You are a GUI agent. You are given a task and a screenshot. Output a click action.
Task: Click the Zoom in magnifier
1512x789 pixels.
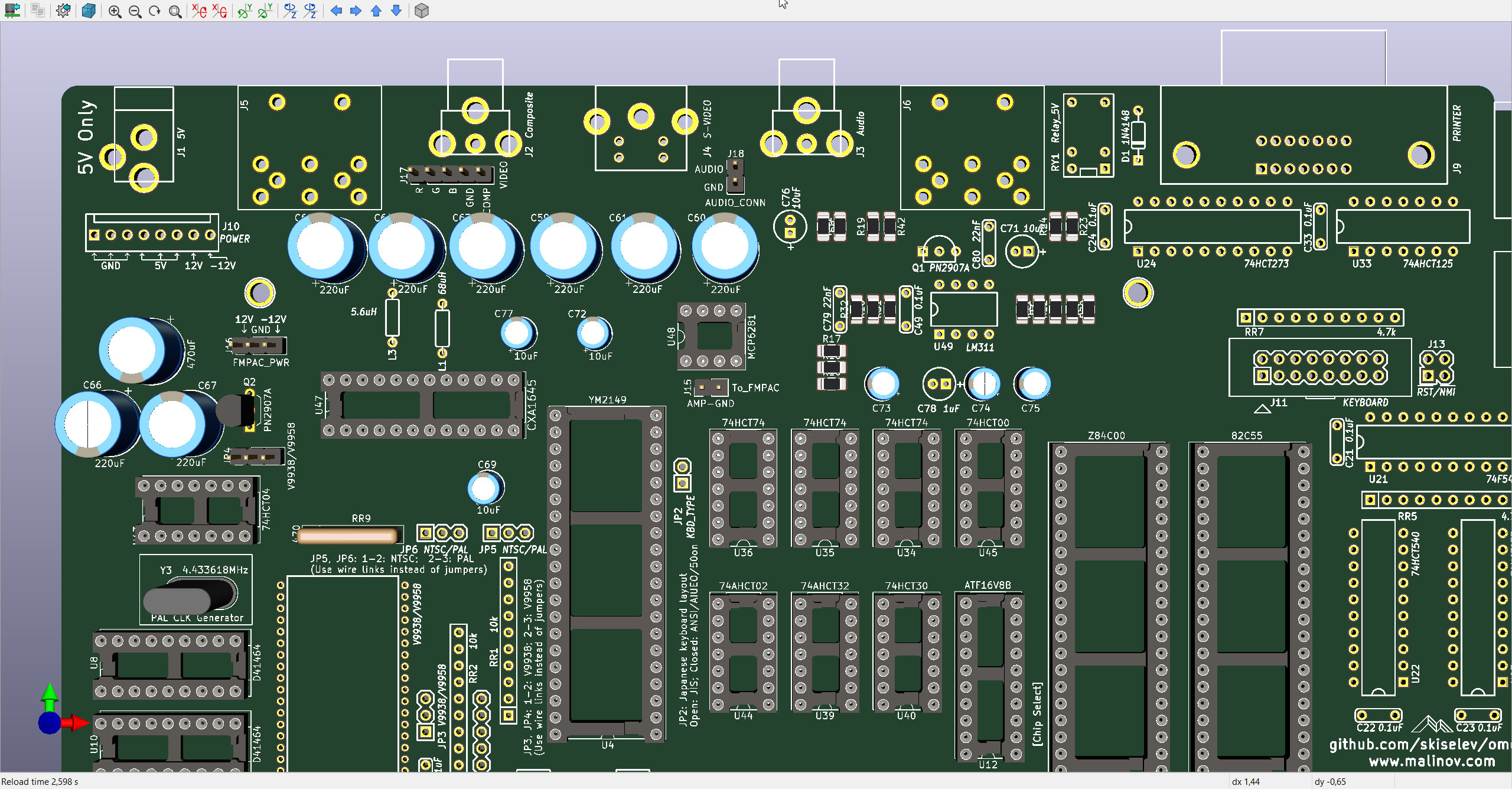pos(115,11)
